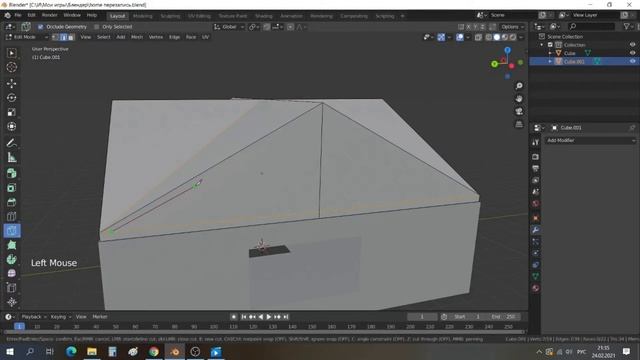Open the File menu
Image resolution: width=640 pixels, height=360 pixels.
tap(18, 15)
